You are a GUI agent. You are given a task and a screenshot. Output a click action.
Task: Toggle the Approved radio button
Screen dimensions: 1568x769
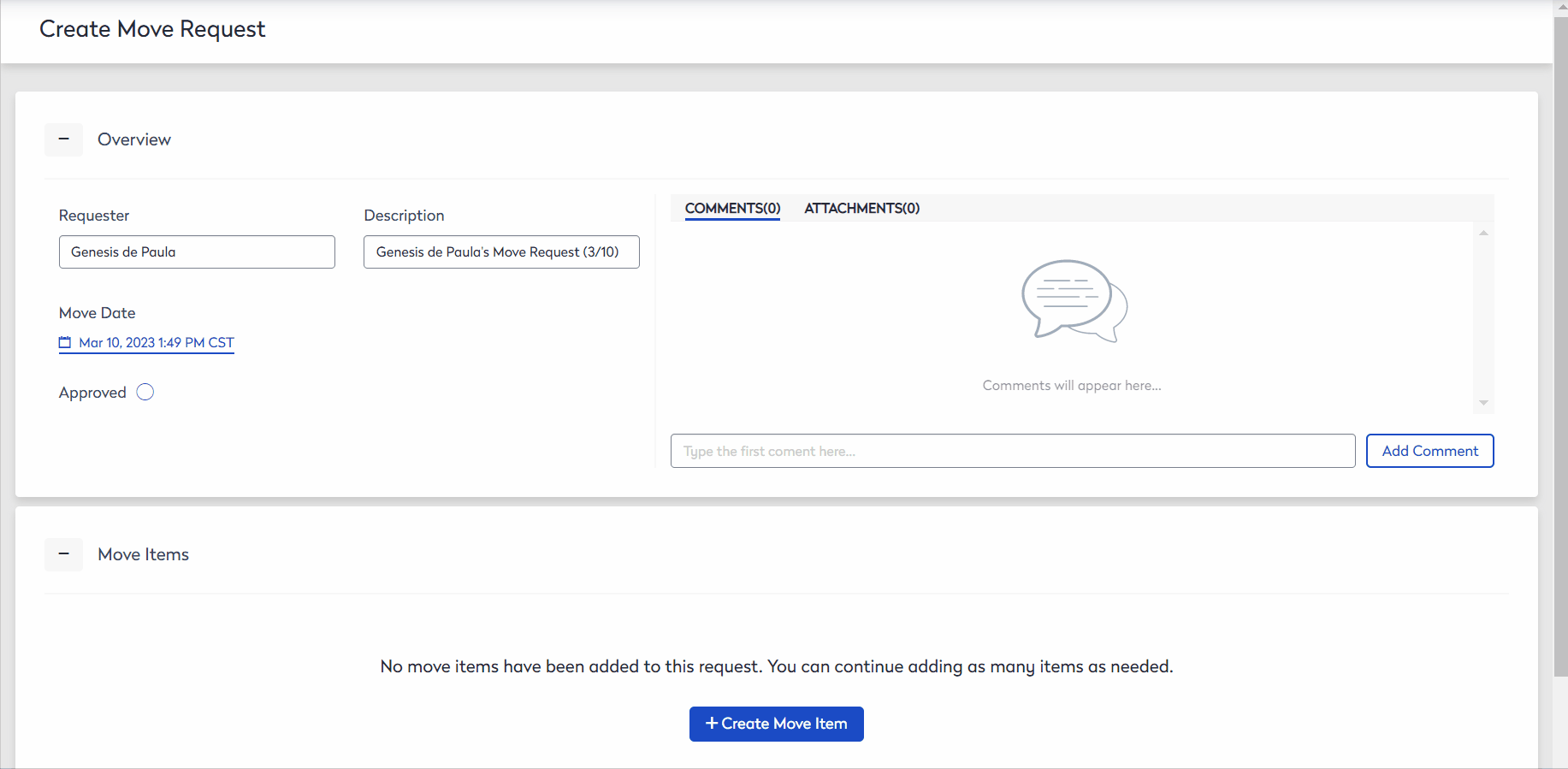point(145,393)
